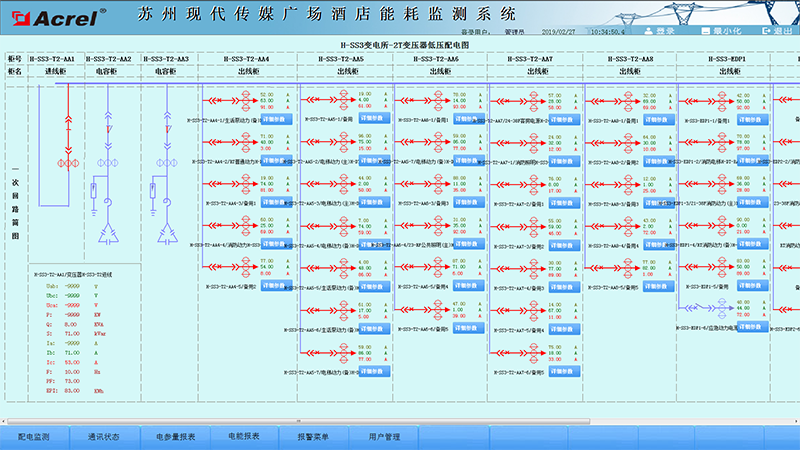Open 详细参数 for AA7-2/备用1

pyautogui.click(x=564, y=203)
